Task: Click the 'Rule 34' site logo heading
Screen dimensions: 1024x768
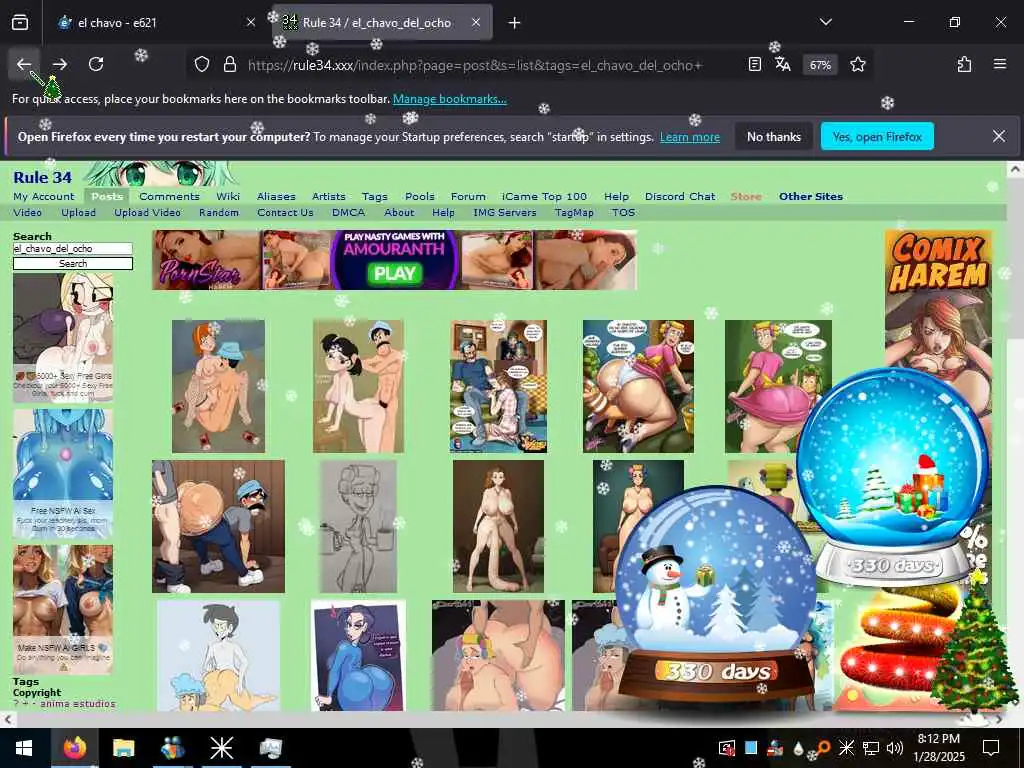Action: 42,178
